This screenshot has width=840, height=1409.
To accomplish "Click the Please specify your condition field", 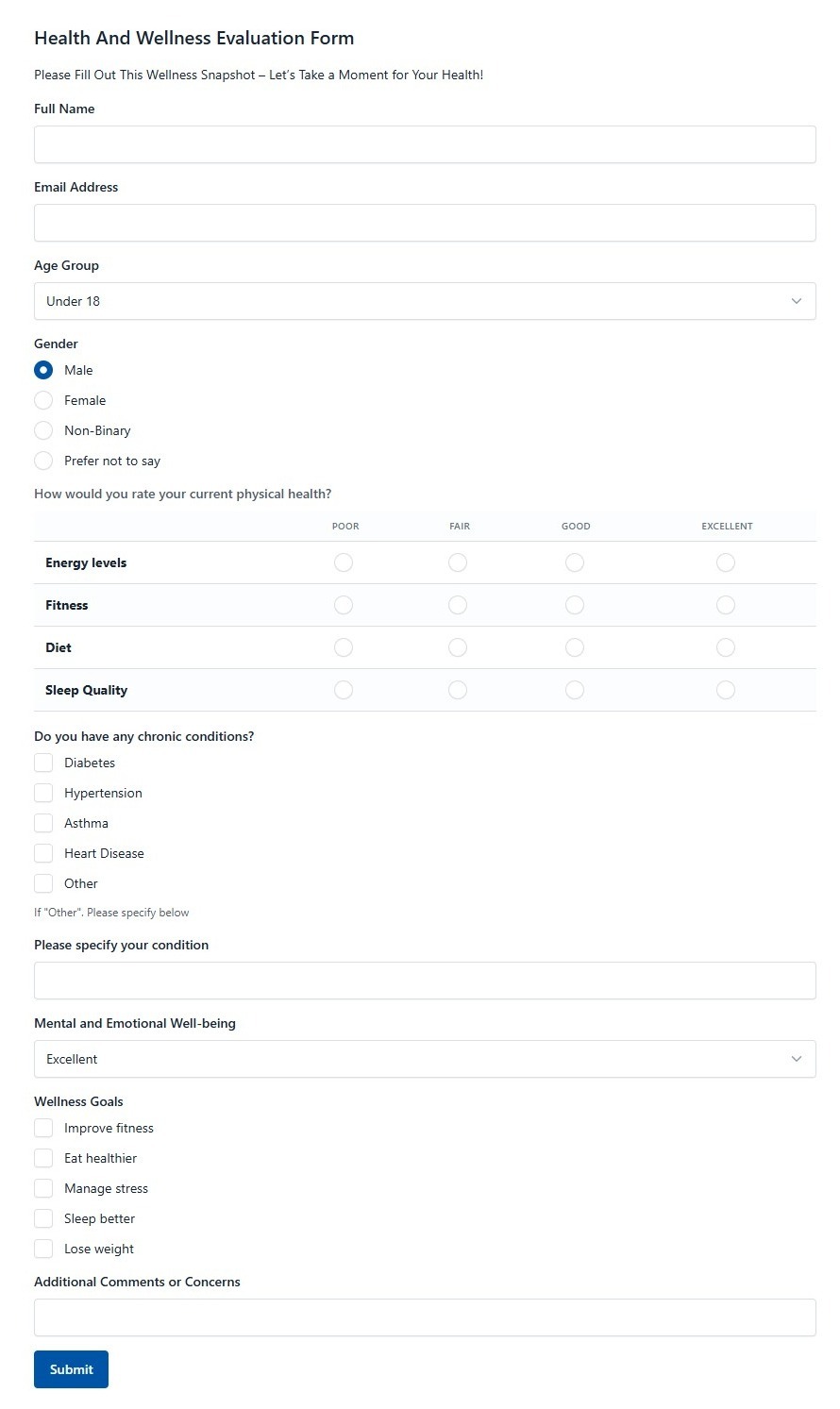I will pos(425,981).
